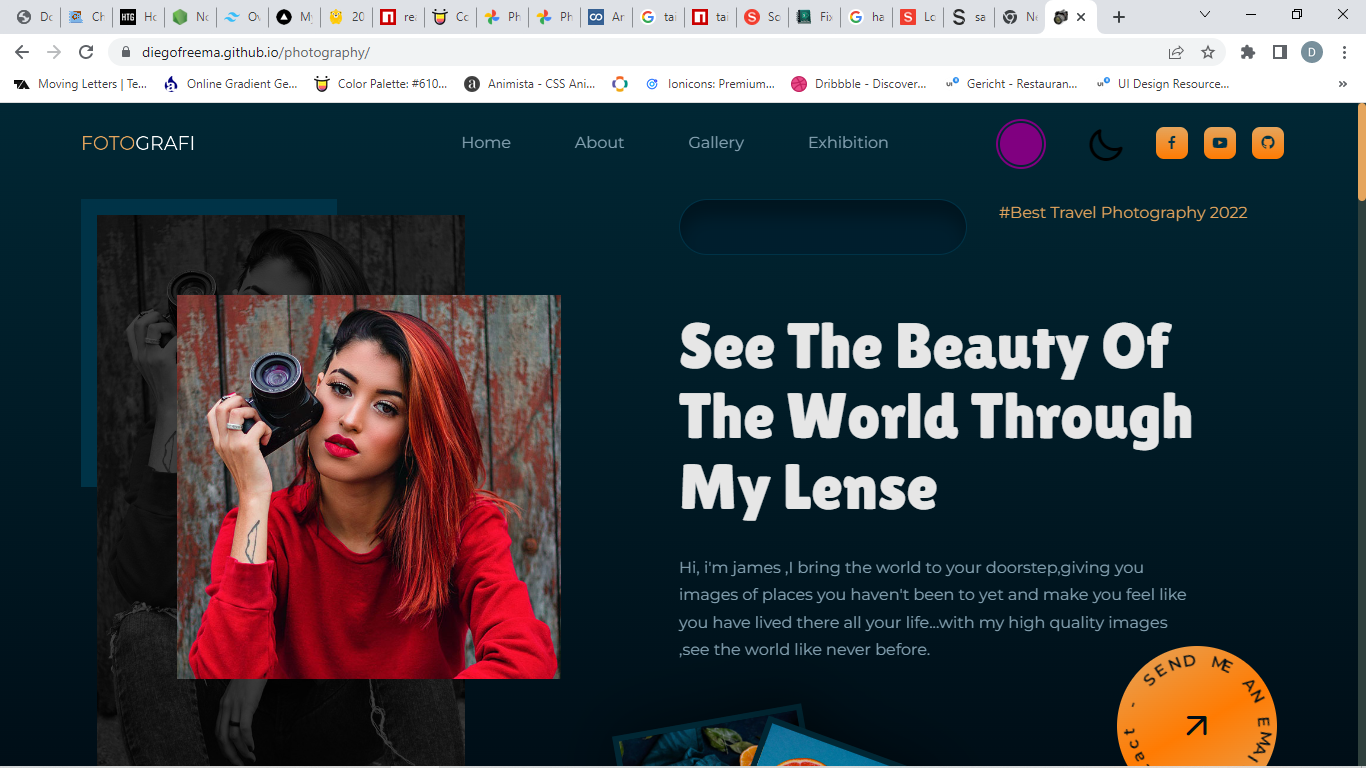Switch to the 're' tab
Image resolution: width=1366 pixels, height=768 pixels.
coord(398,17)
